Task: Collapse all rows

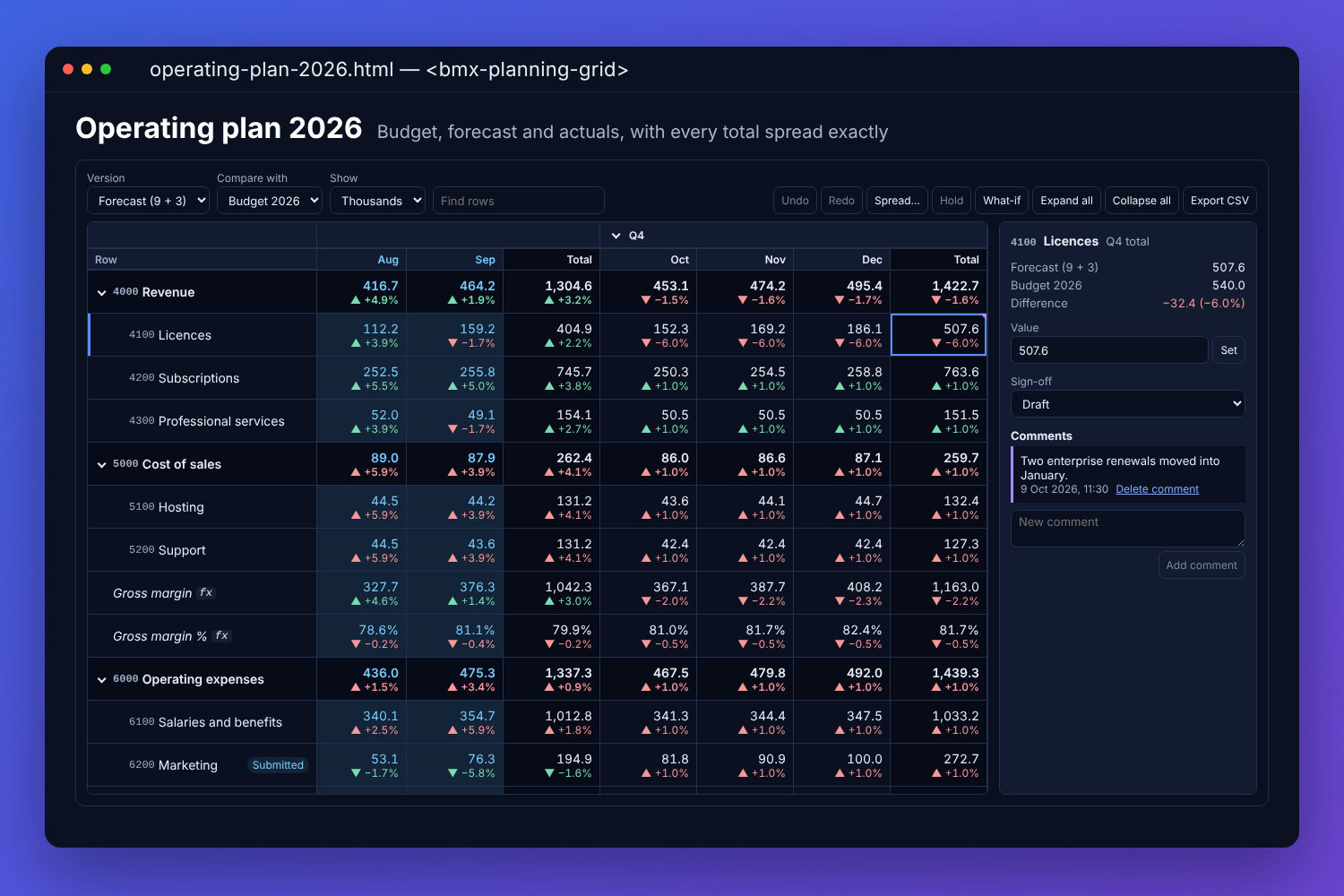Action: (1142, 201)
